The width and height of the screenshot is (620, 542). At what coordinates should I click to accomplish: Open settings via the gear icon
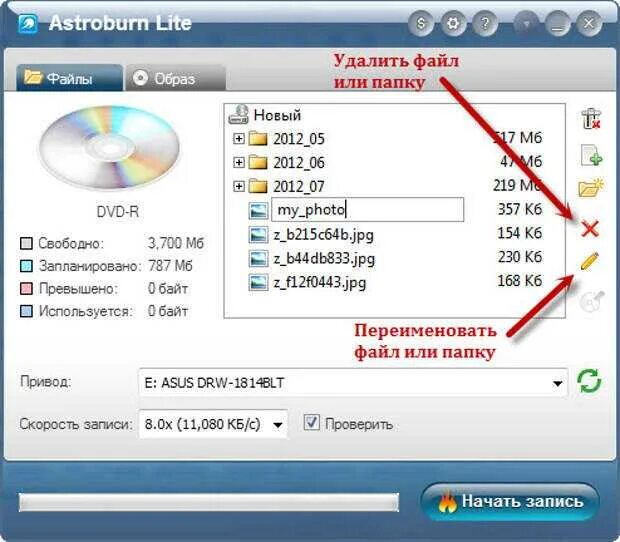click(453, 23)
